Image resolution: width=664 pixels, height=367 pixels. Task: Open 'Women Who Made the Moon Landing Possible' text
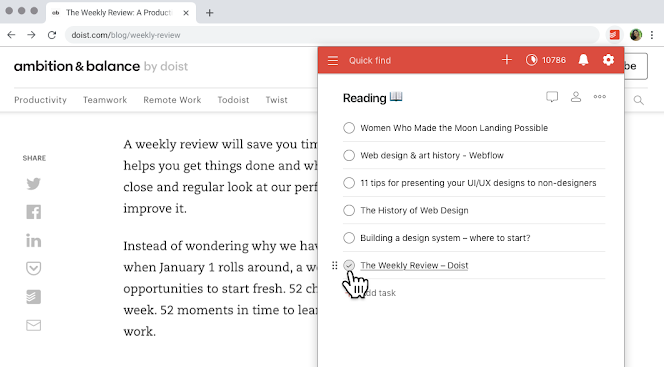pyautogui.click(x=454, y=128)
